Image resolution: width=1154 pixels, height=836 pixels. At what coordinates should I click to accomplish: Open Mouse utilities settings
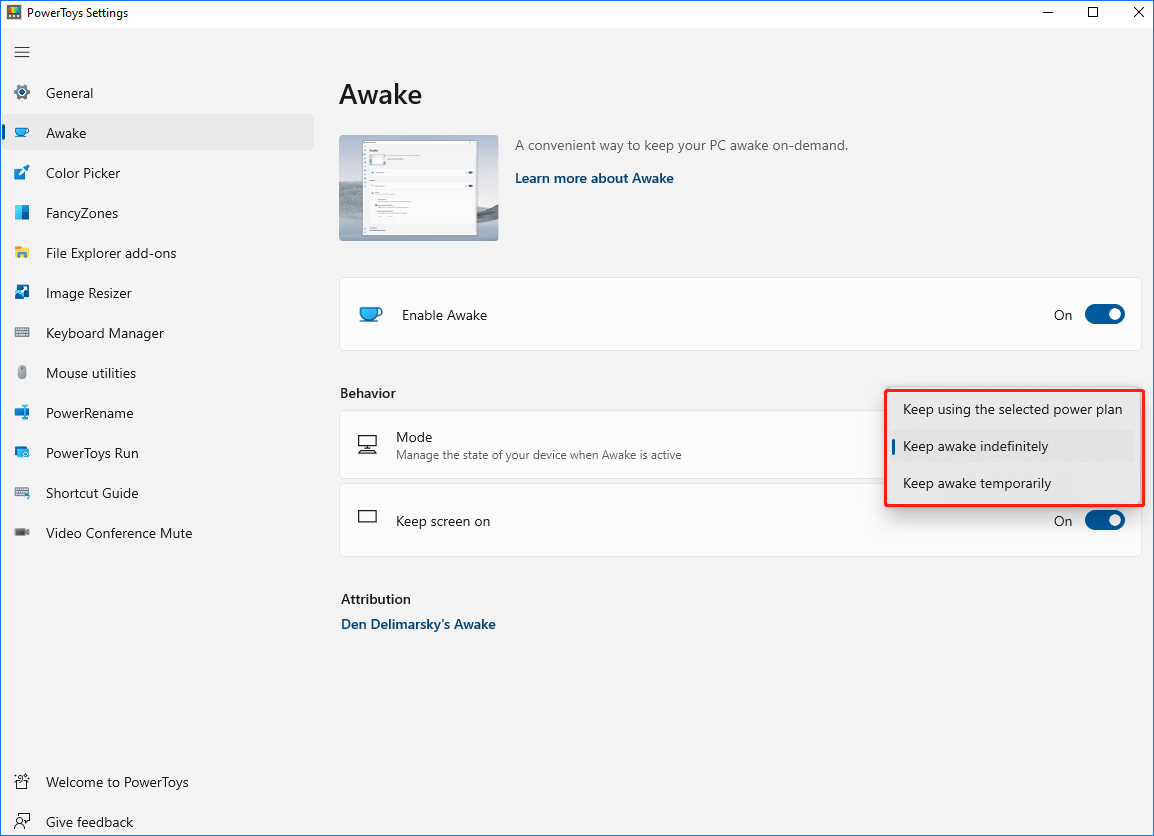tap(158, 373)
